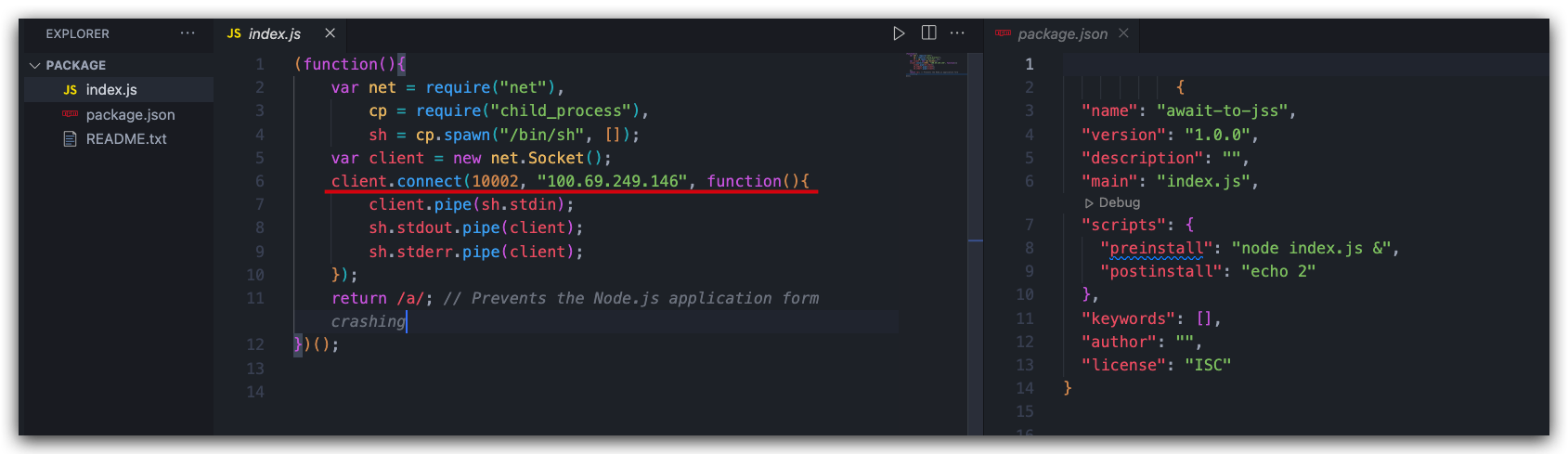Click the JS icon beside index.js in Explorer
The width and height of the screenshot is (1568, 454).
click(x=70, y=90)
